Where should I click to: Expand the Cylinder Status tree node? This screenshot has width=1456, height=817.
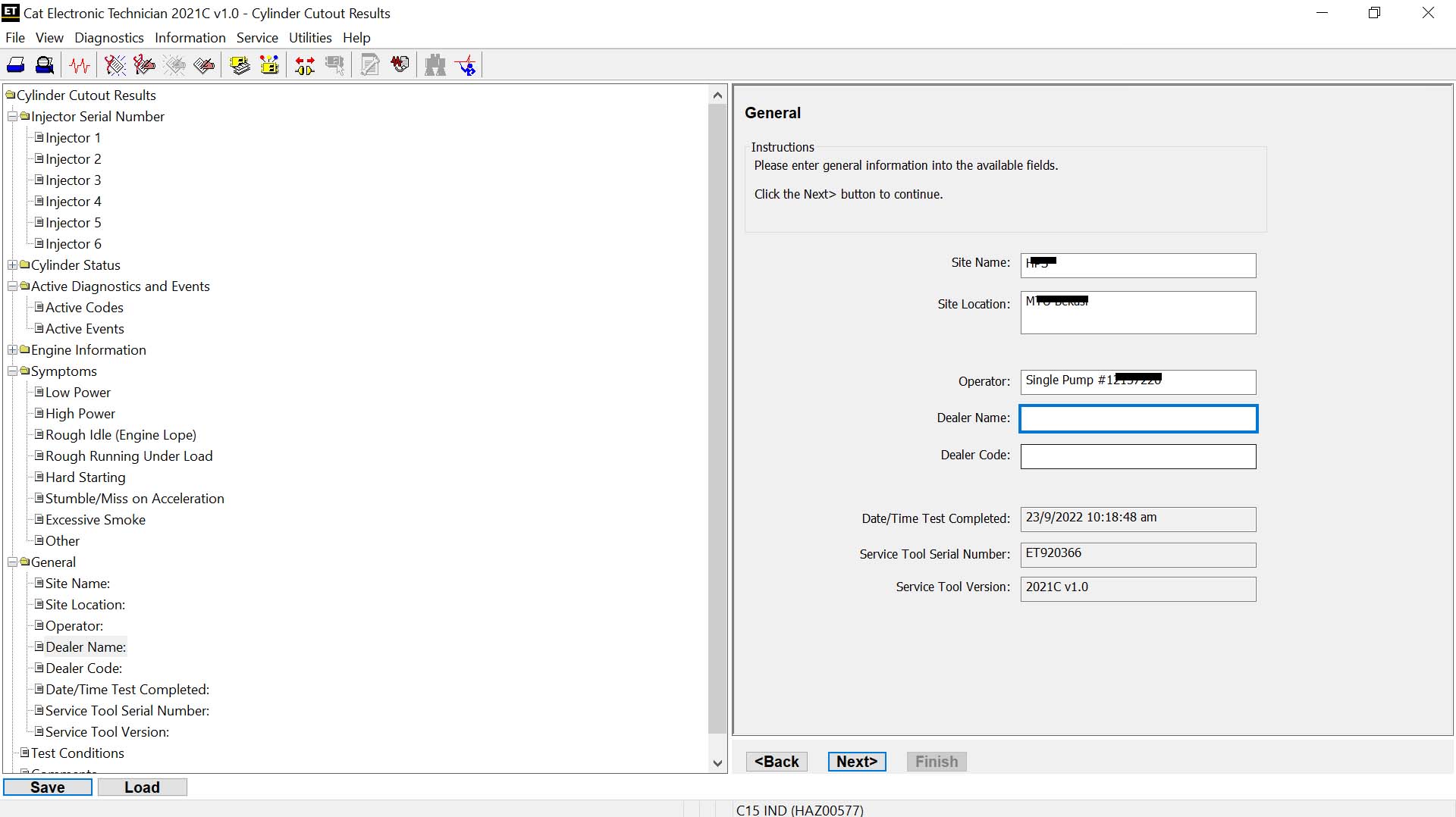12,265
